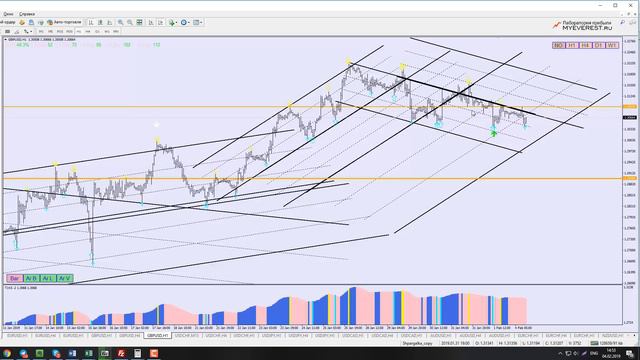Screen dimensions: 640x360
Task: Click the green Ar V chart button
Action: (64, 278)
